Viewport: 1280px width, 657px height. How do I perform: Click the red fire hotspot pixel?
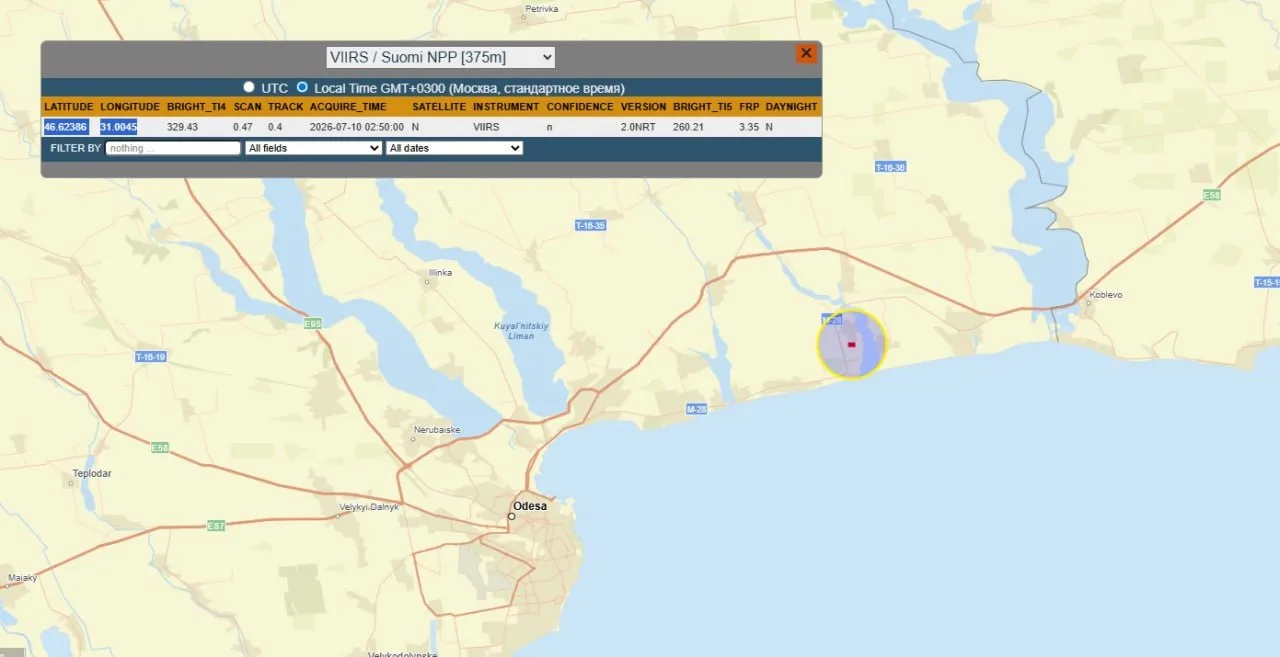click(852, 344)
